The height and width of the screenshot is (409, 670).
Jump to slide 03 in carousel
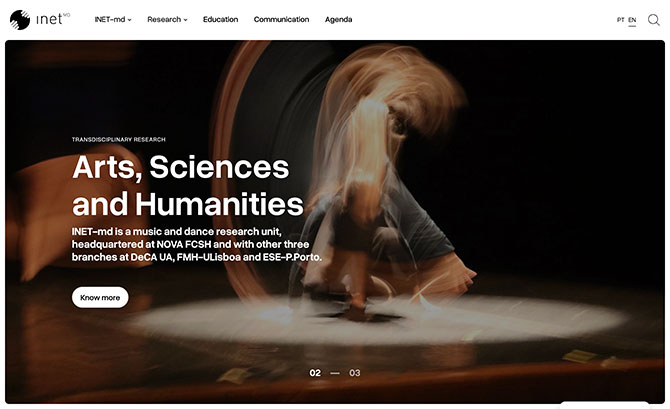[x=355, y=373]
